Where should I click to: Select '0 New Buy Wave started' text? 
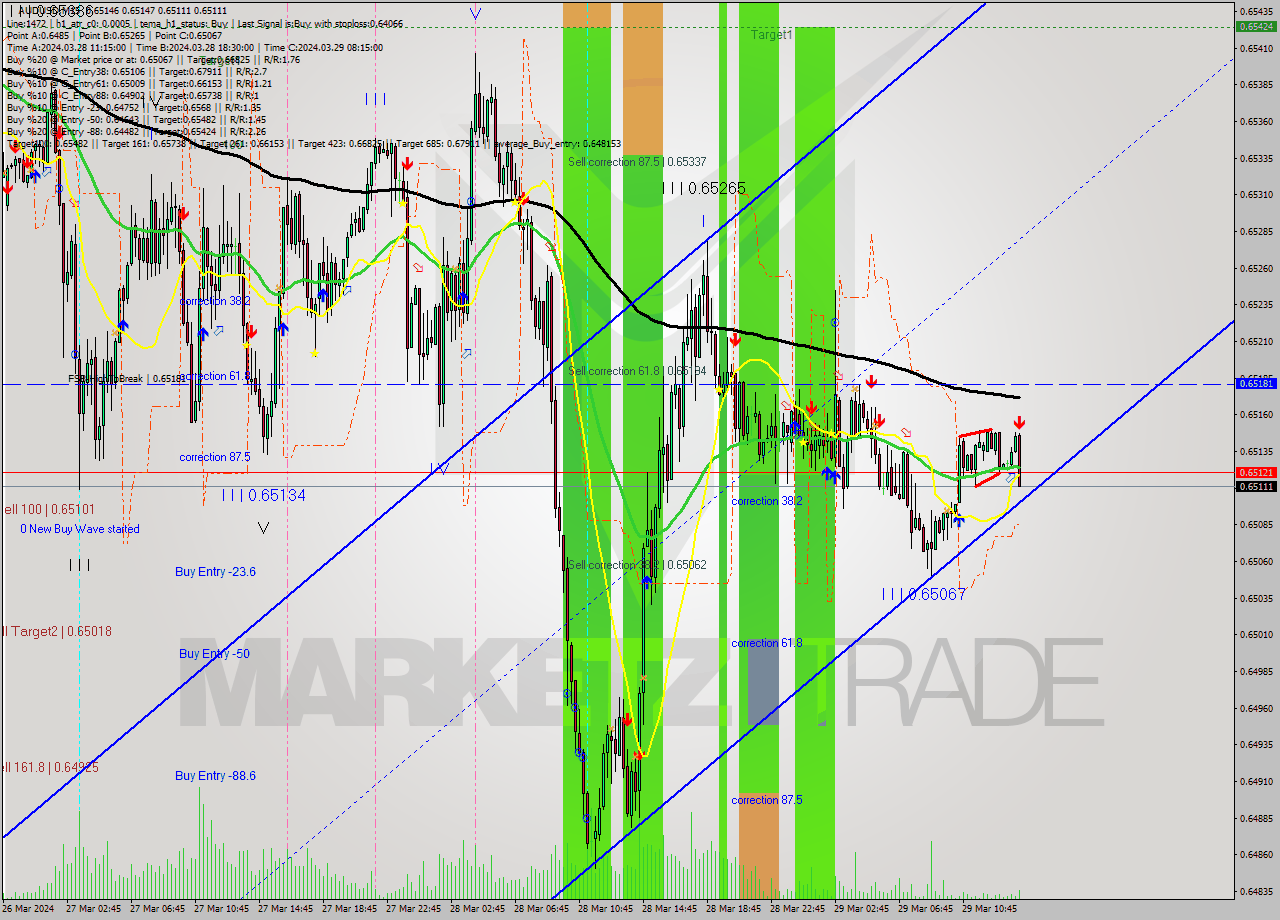(x=80, y=529)
